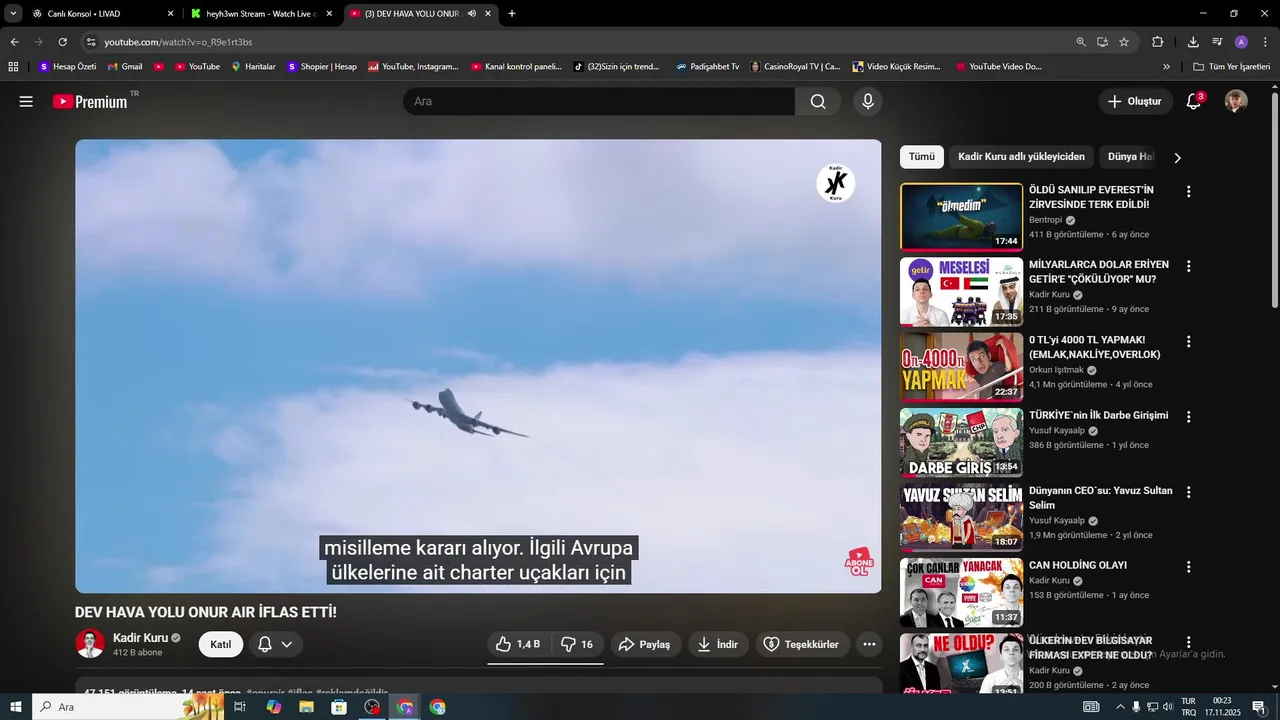Open the Windows Start menu
Image resolution: width=1280 pixels, height=720 pixels.
[15, 707]
